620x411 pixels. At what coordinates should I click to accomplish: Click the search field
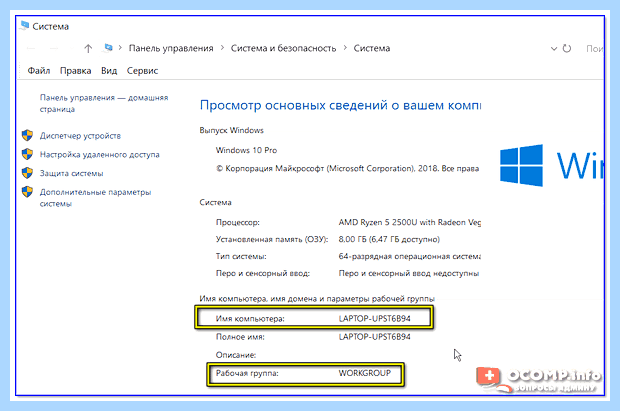tap(594, 48)
